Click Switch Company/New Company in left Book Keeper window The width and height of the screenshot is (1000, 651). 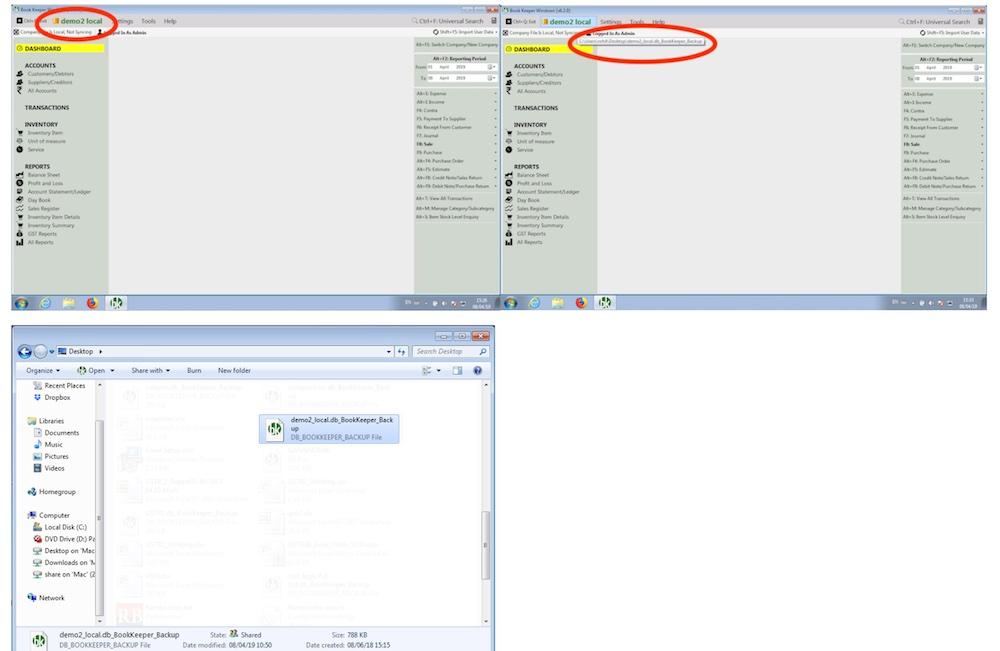coord(457,45)
